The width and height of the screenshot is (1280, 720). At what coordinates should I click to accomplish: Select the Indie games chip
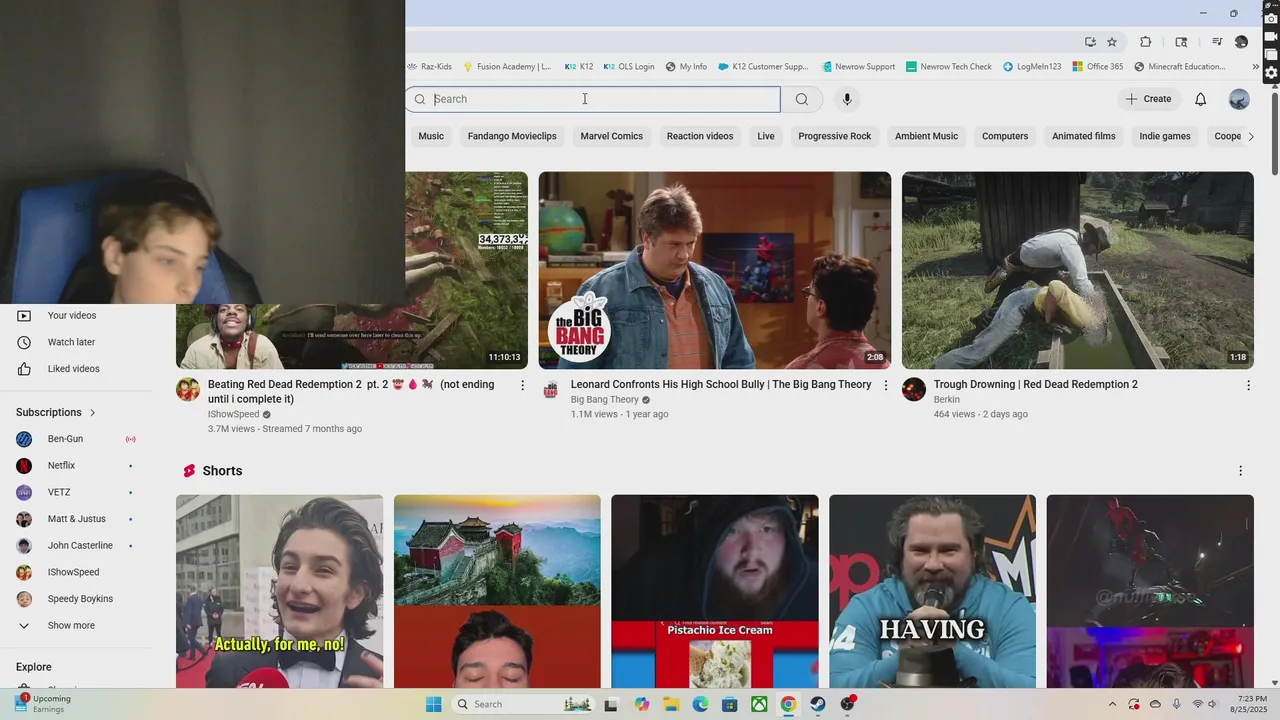[x=1165, y=136]
